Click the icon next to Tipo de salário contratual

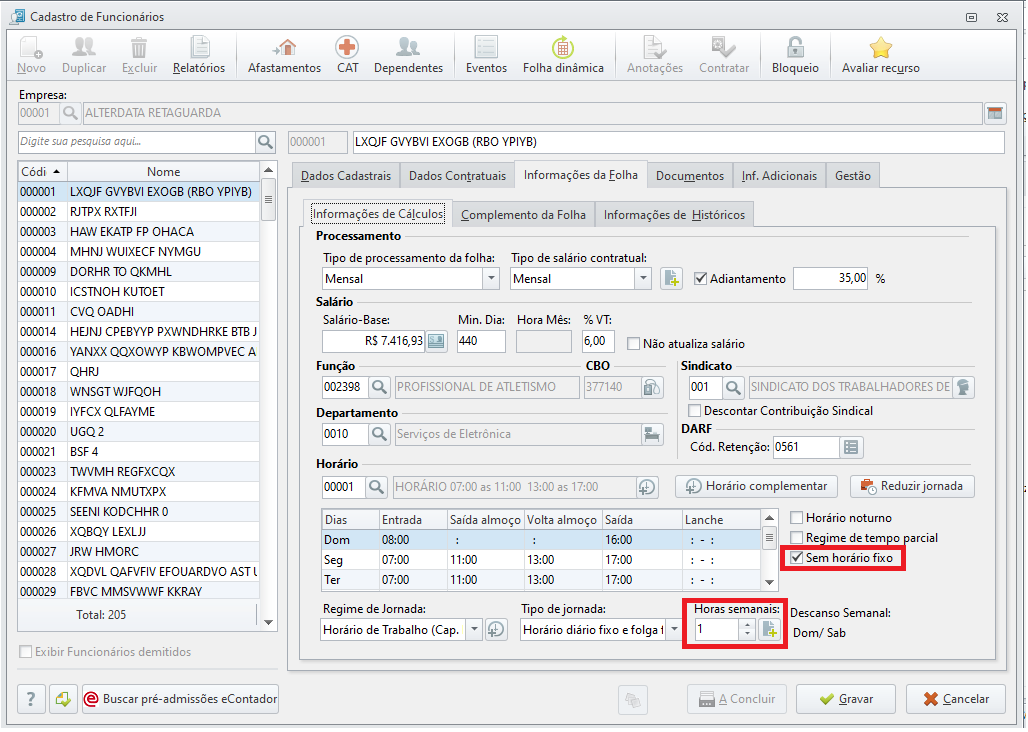(x=671, y=279)
